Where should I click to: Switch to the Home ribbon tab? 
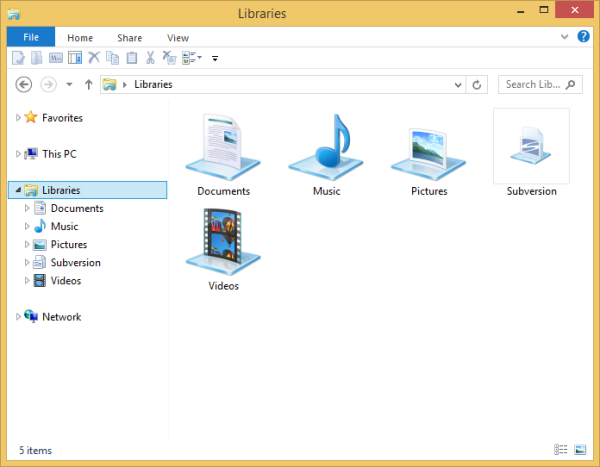click(80, 38)
